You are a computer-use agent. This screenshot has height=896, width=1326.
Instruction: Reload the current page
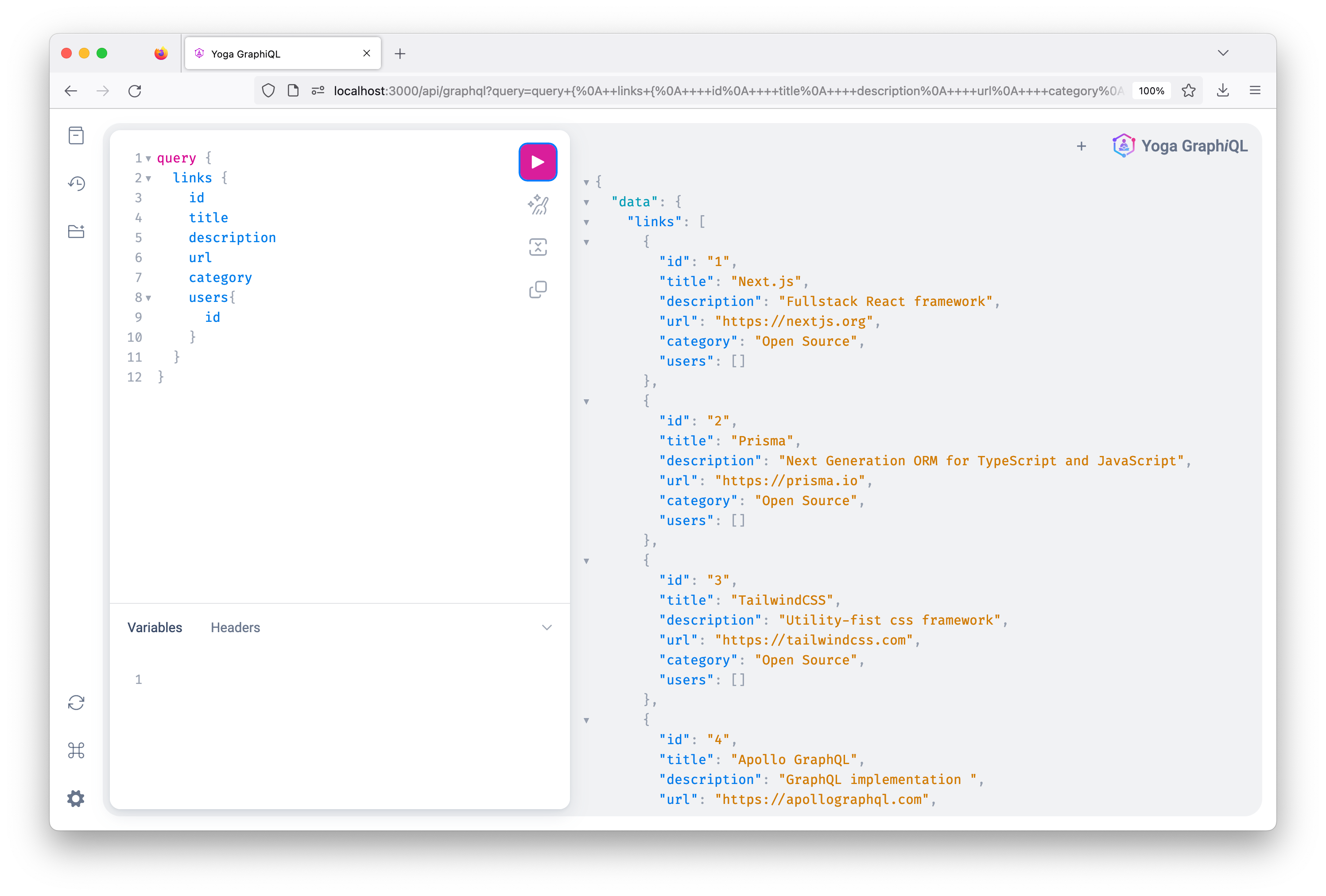(135, 91)
